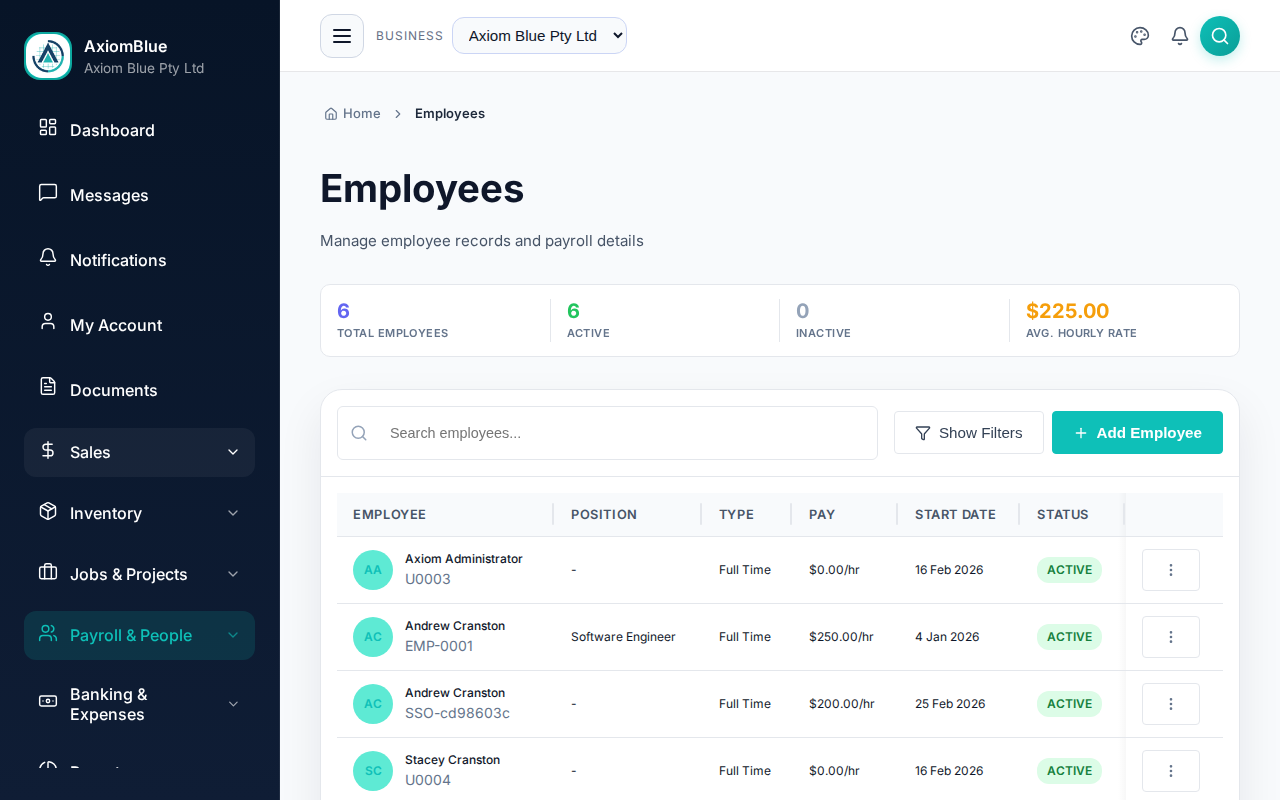Image resolution: width=1280 pixels, height=800 pixels.
Task: Click the AxiomBlue logo icon
Action: [48, 56]
